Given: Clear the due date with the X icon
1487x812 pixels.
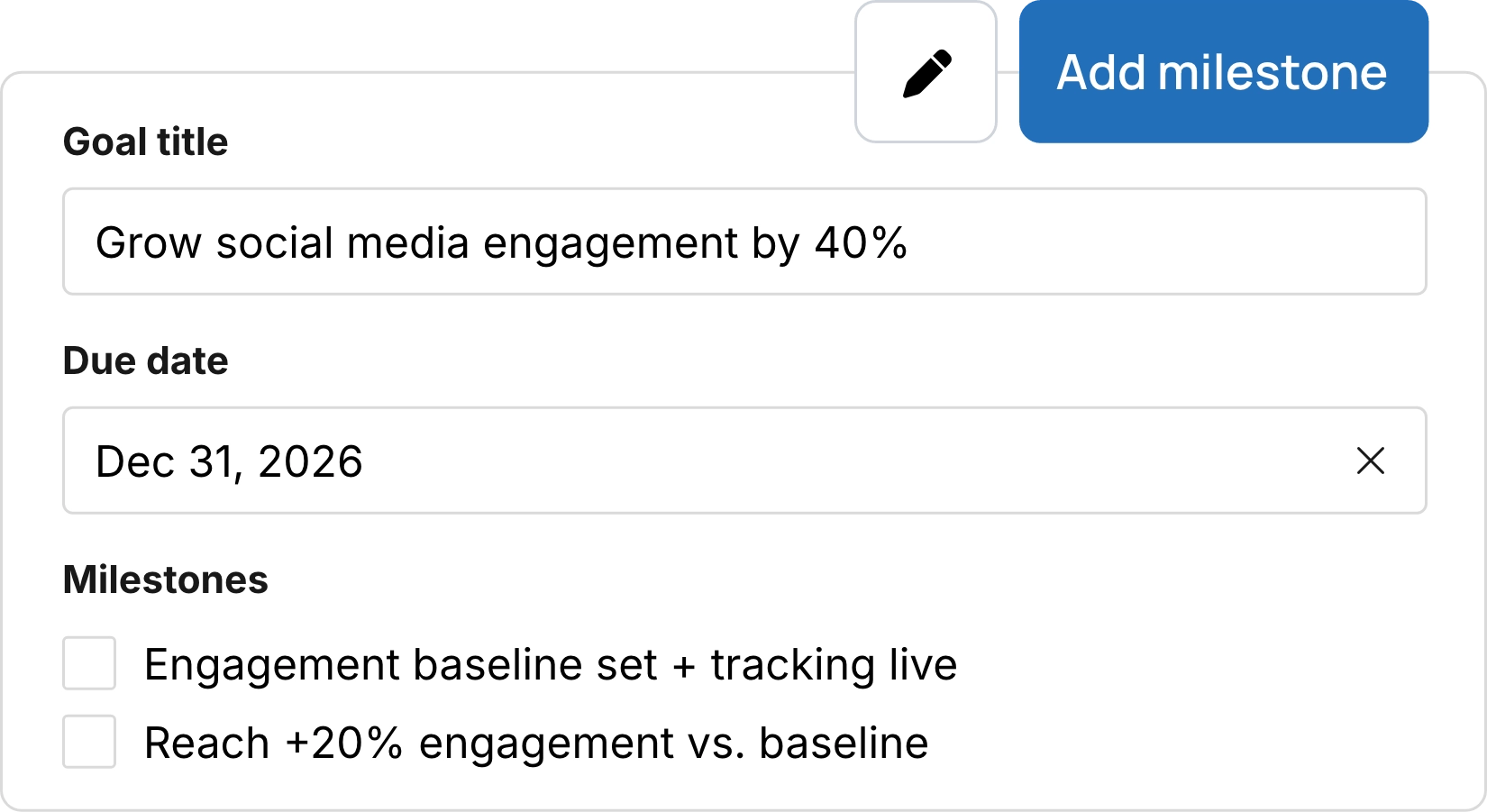Looking at the screenshot, I should [x=1370, y=461].
